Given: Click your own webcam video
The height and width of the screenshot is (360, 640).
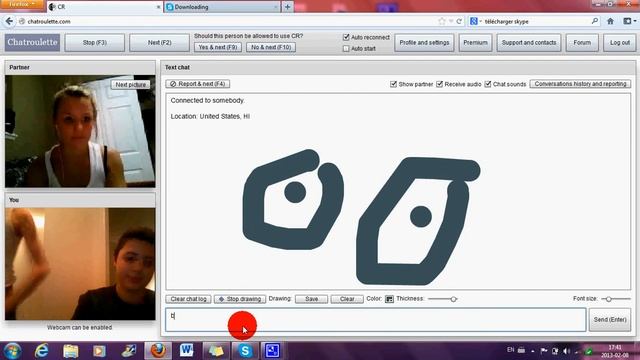Looking at the screenshot, I should [x=80, y=264].
